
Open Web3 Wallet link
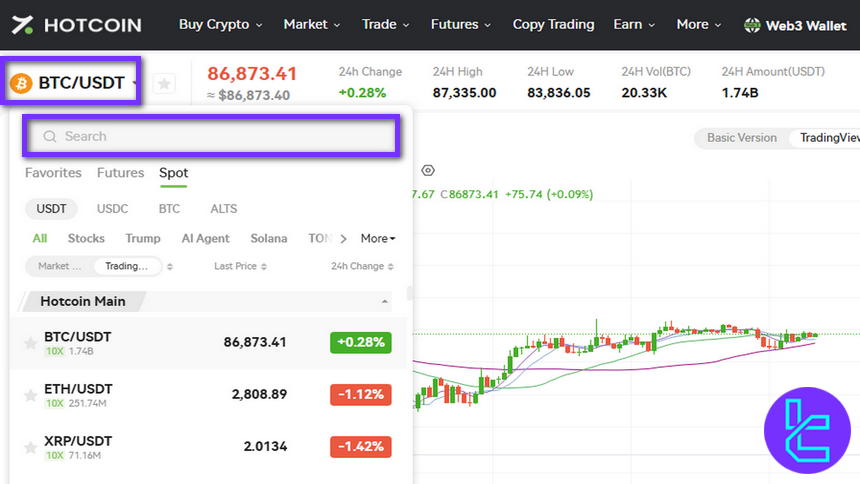click(x=795, y=25)
